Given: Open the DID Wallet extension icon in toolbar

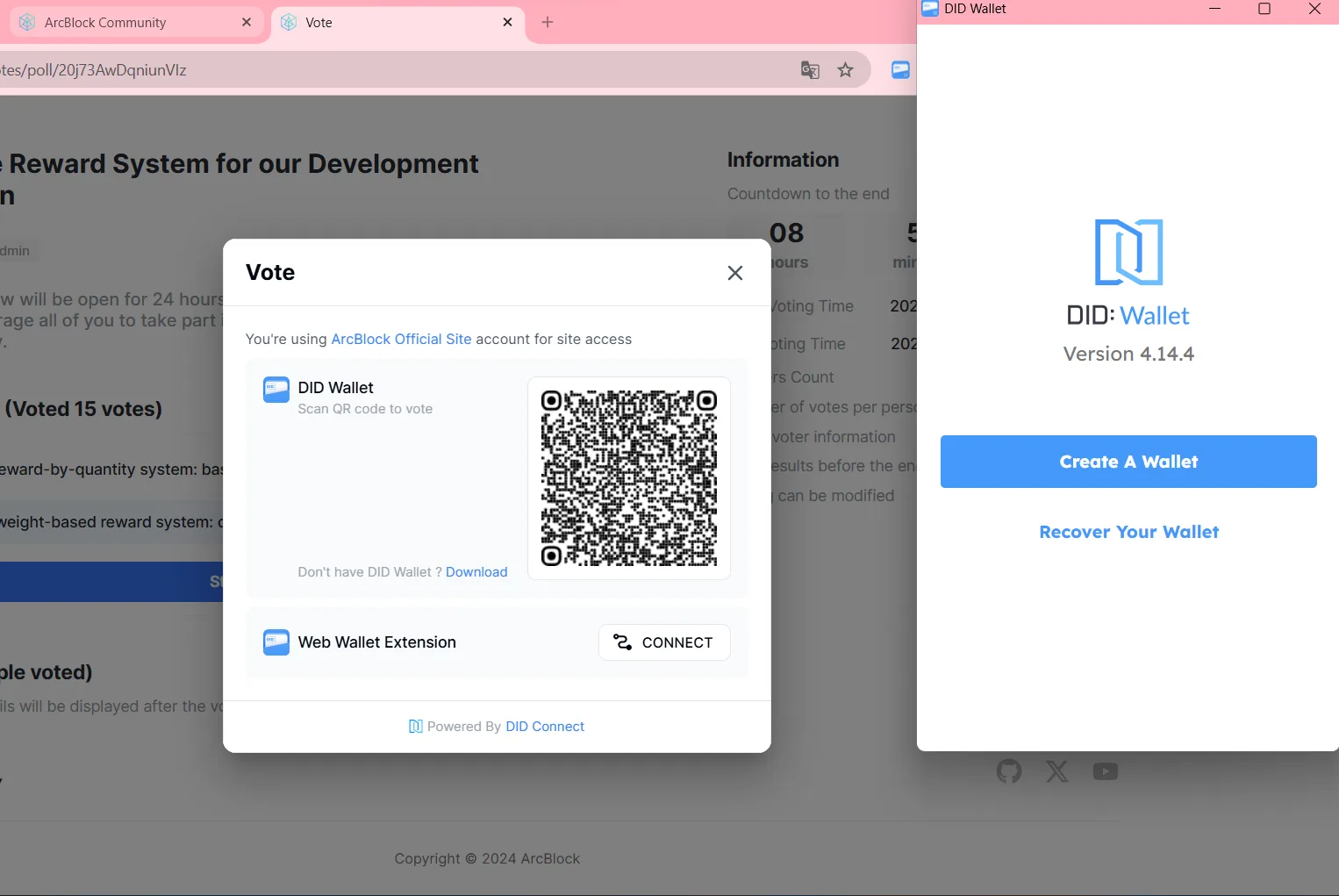Looking at the screenshot, I should pyautogui.click(x=900, y=70).
